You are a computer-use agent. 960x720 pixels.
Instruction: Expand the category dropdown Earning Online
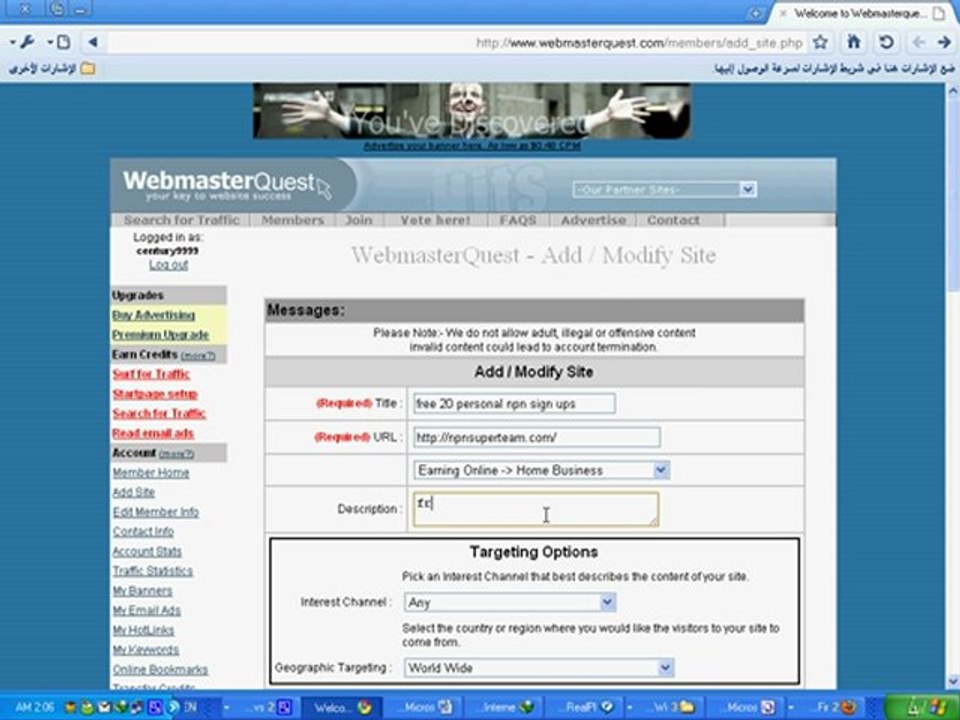coord(541,470)
